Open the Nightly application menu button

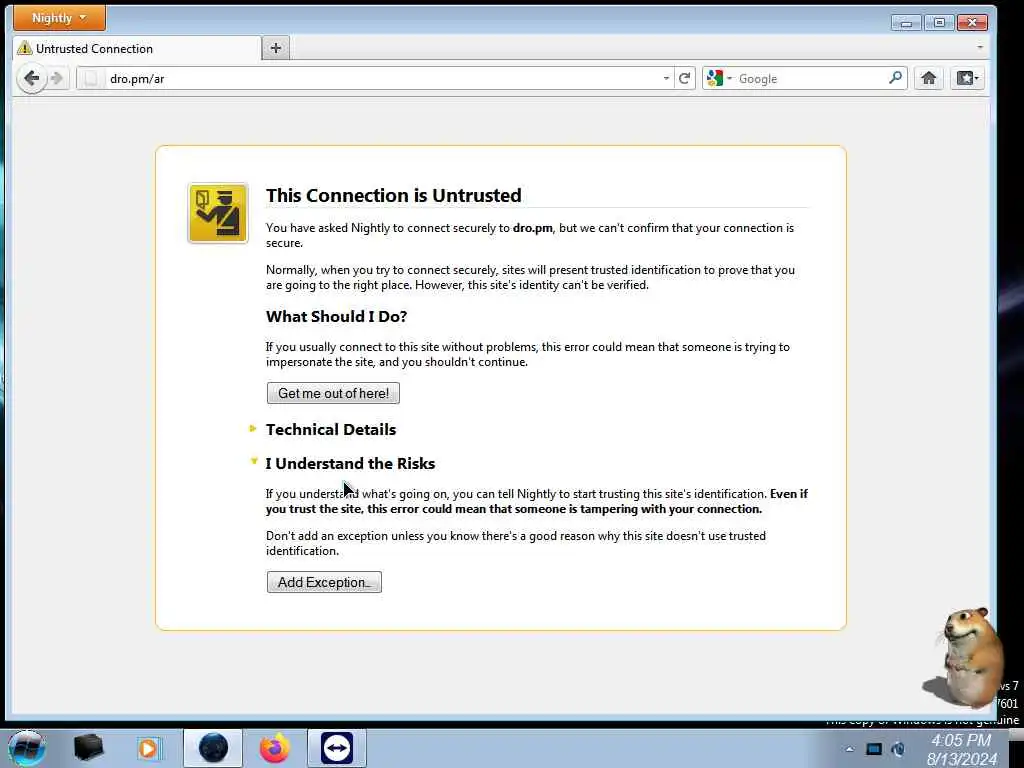[x=59, y=18]
